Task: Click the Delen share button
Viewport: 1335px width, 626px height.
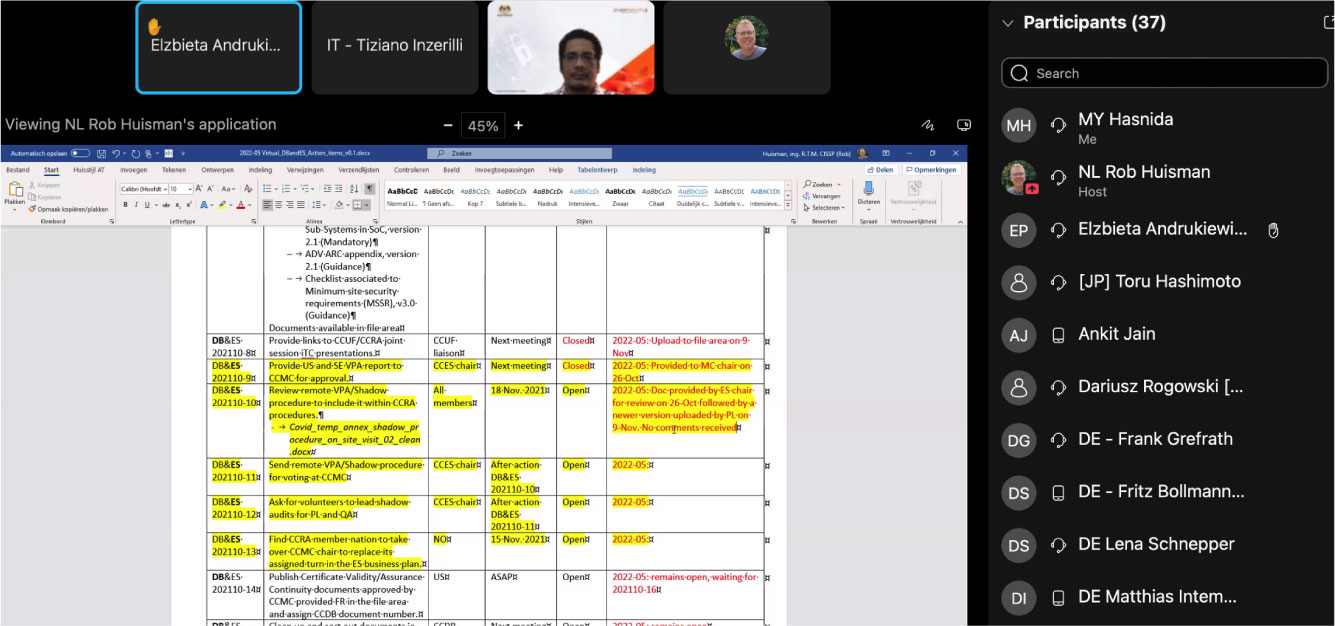Action: (x=879, y=170)
